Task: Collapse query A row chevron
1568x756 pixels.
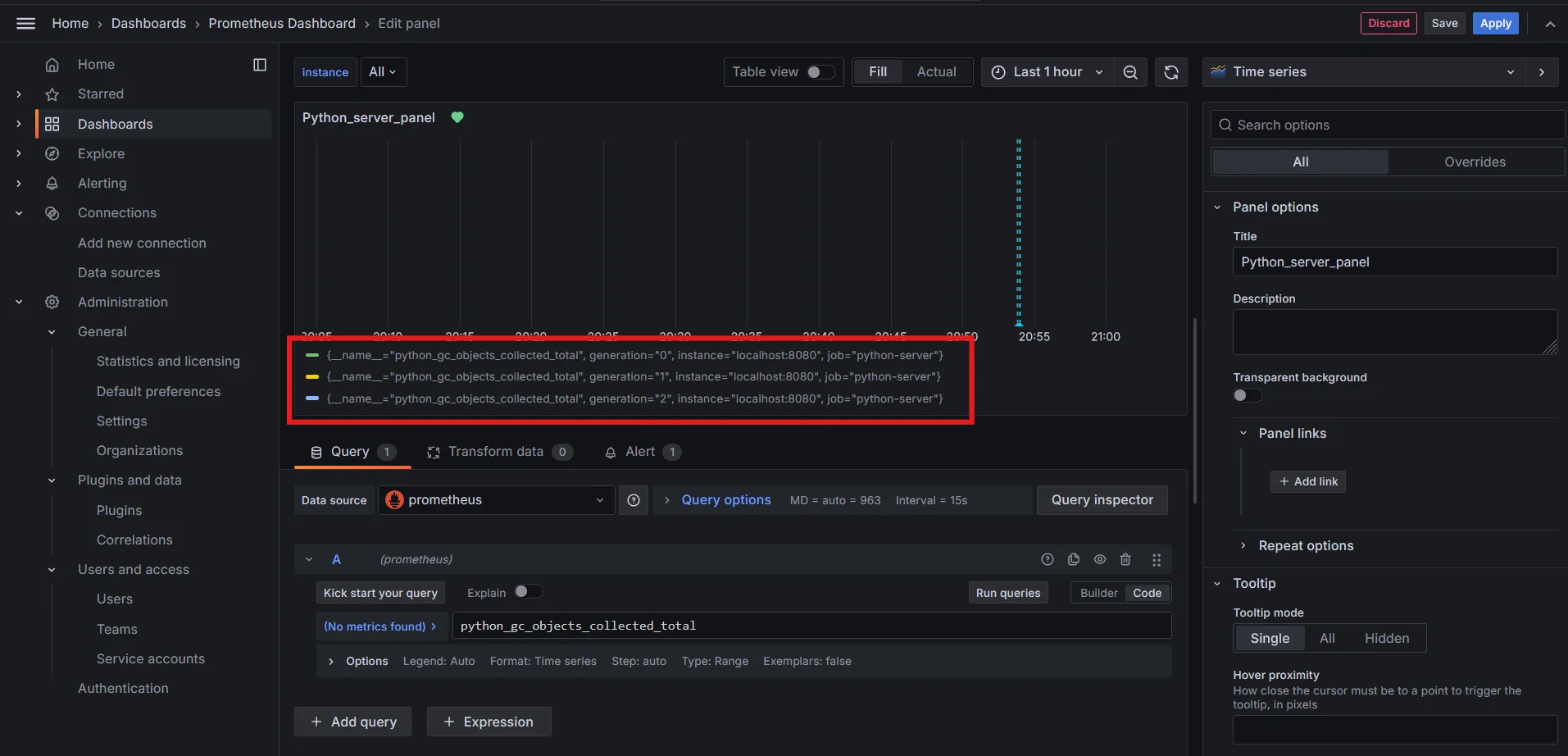Action: point(309,559)
